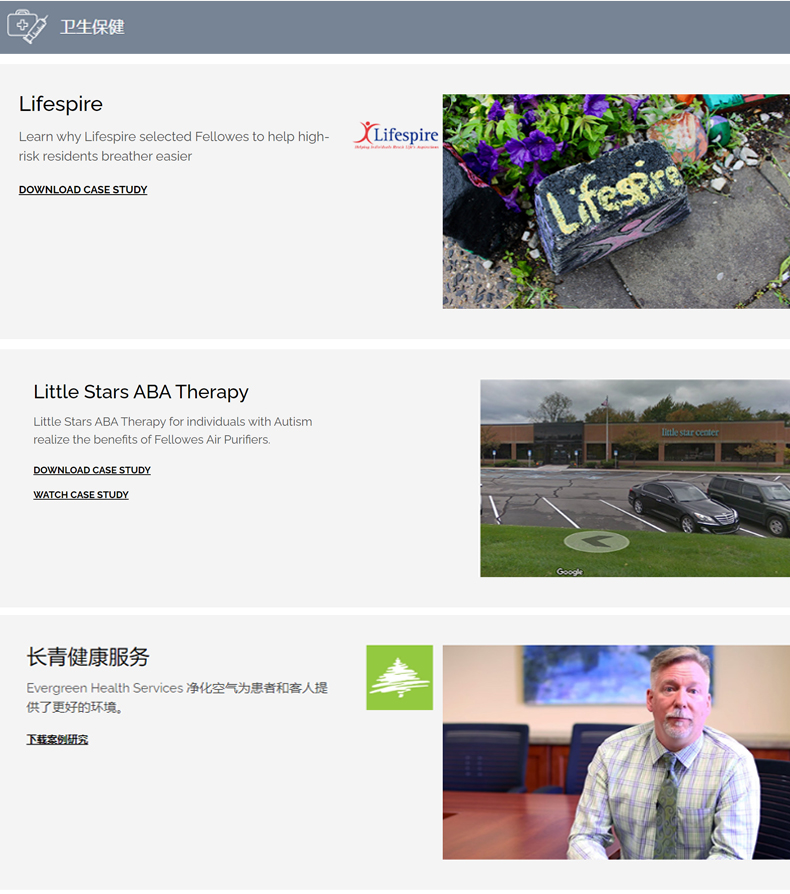
Task: Click the Lifespire heading
Action: tap(61, 104)
